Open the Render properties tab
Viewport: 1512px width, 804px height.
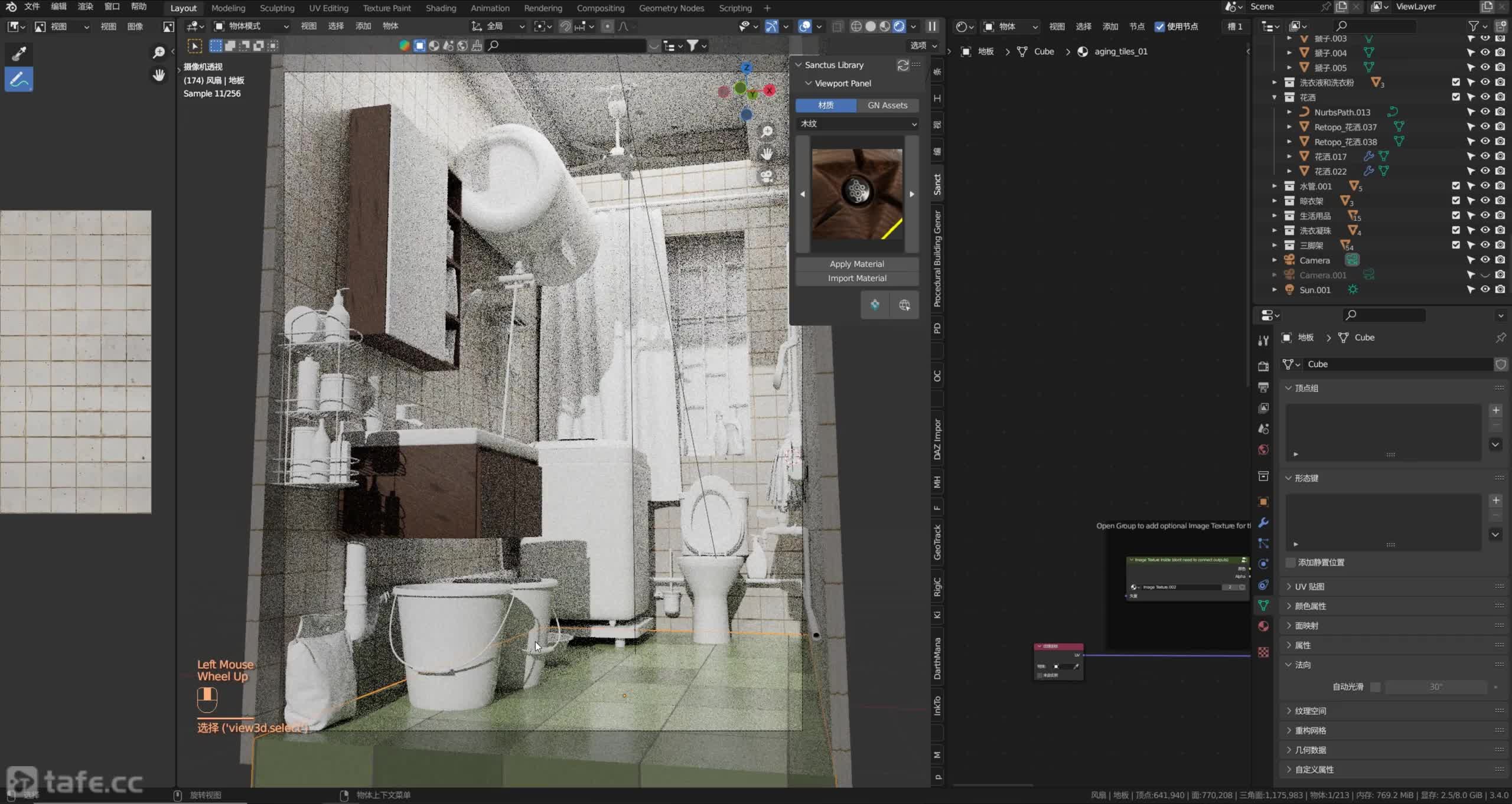1263,367
